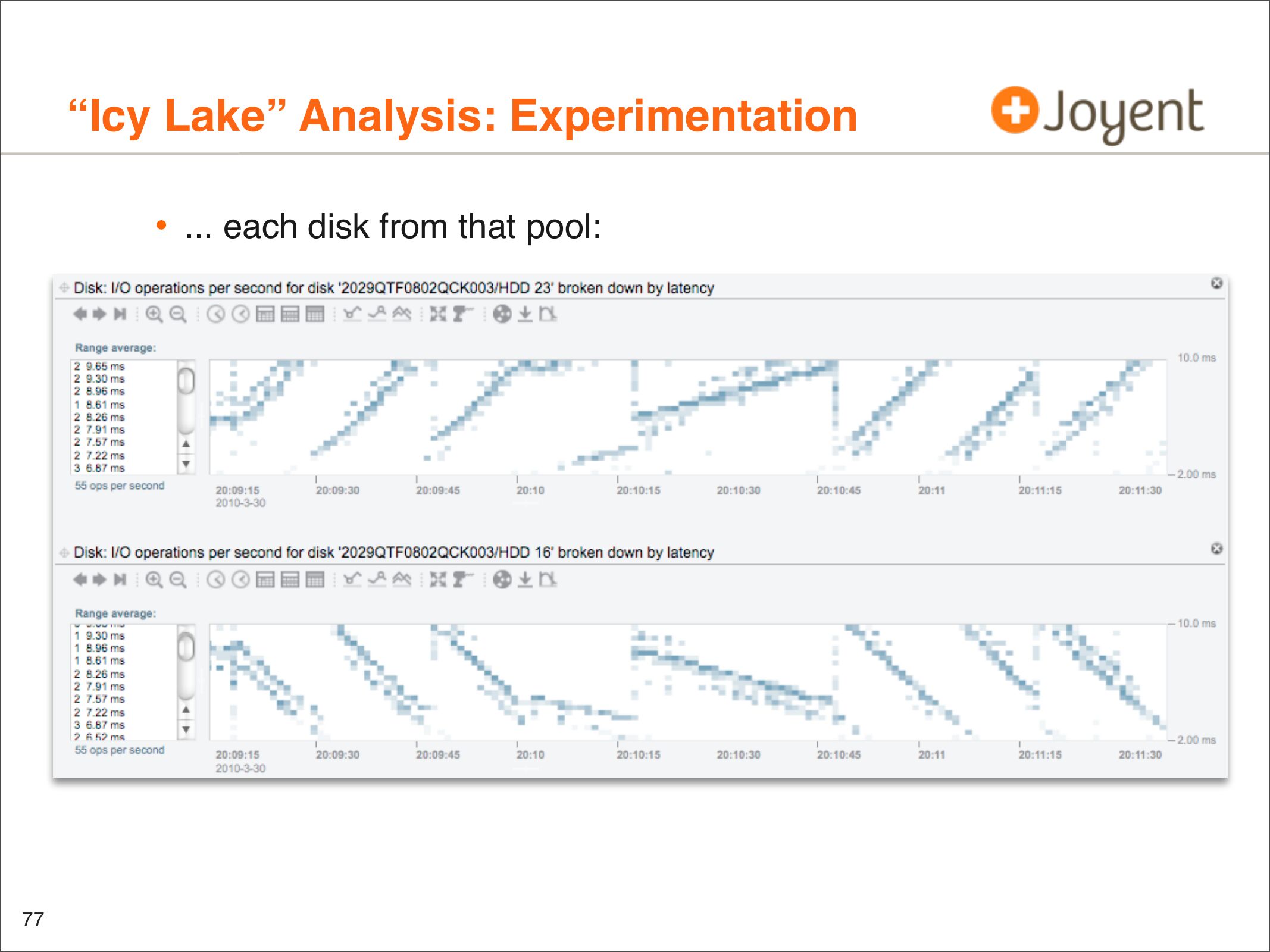Click mountain-peaks chart icon in HDD 16 toolbar
Image resolution: width=1270 pixels, height=952 pixels.
pyautogui.click(x=402, y=579)
